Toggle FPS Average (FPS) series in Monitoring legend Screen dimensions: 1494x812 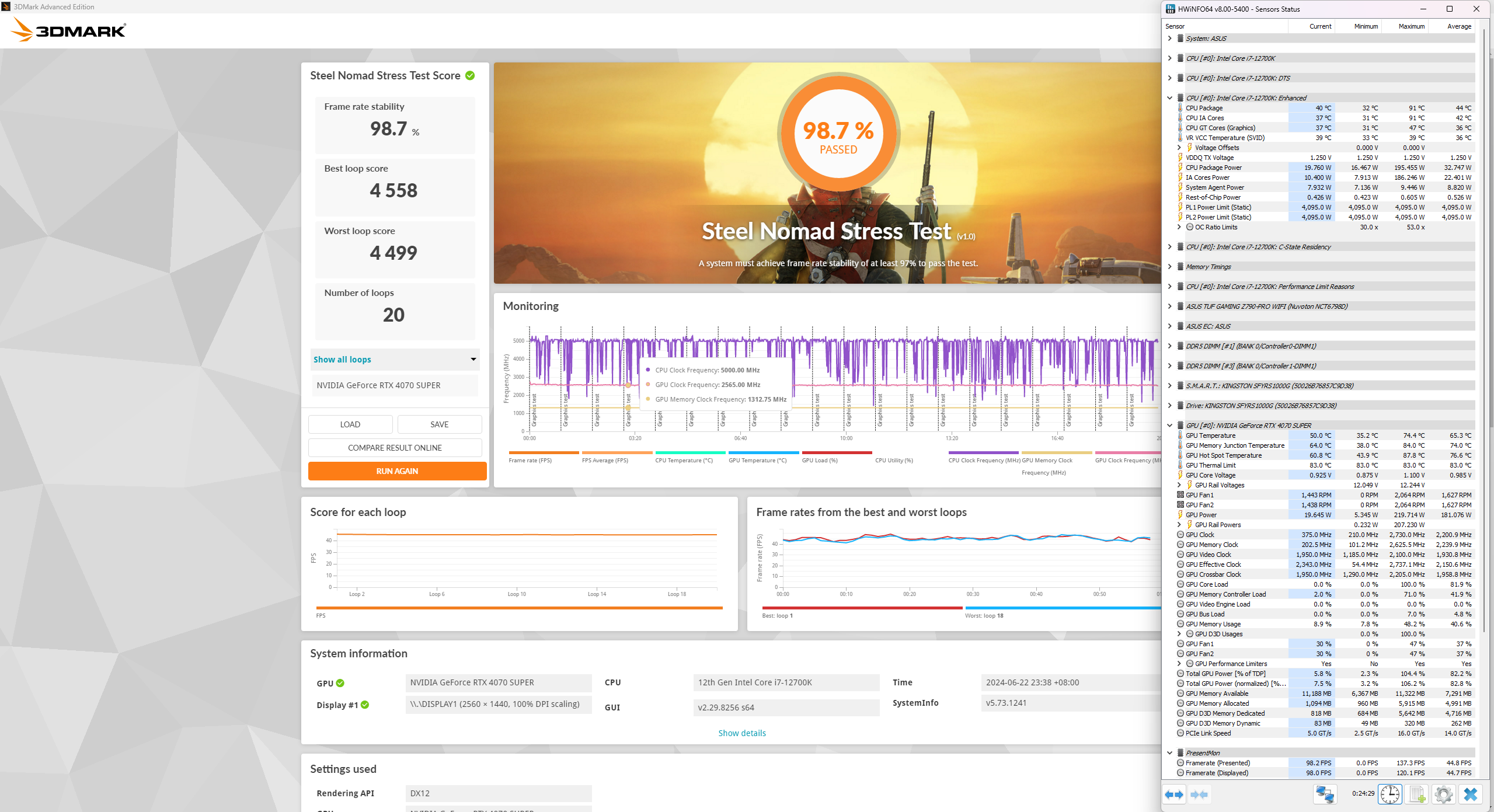[x=617, y=456]
